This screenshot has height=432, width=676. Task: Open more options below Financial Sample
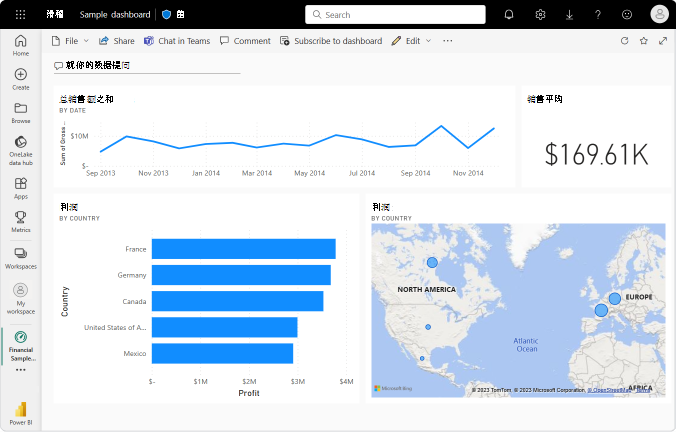pos(21,370)
